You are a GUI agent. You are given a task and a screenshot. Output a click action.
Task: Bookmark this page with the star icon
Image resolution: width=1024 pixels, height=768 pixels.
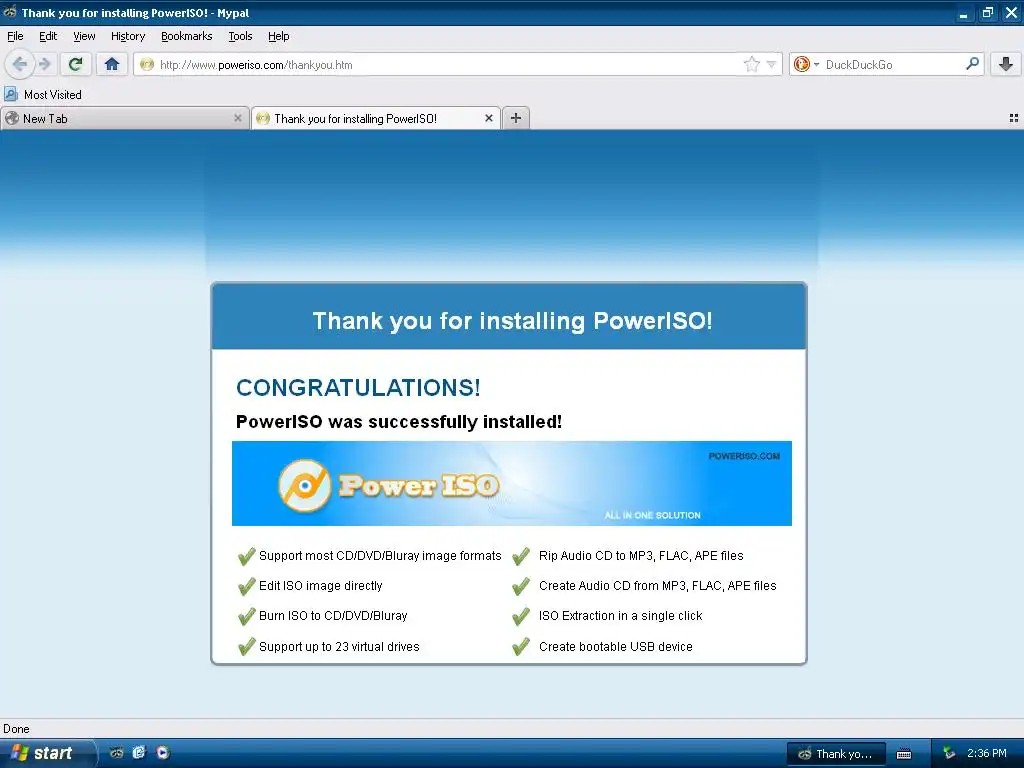pos(752,64)
